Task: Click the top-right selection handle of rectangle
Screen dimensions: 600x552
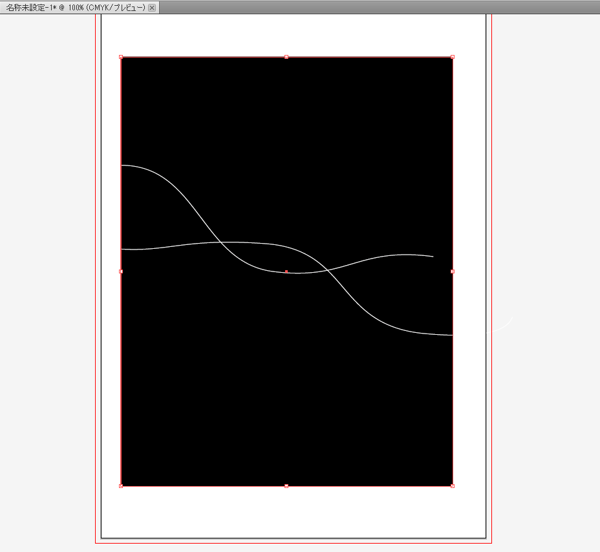Action: point(453,57)
